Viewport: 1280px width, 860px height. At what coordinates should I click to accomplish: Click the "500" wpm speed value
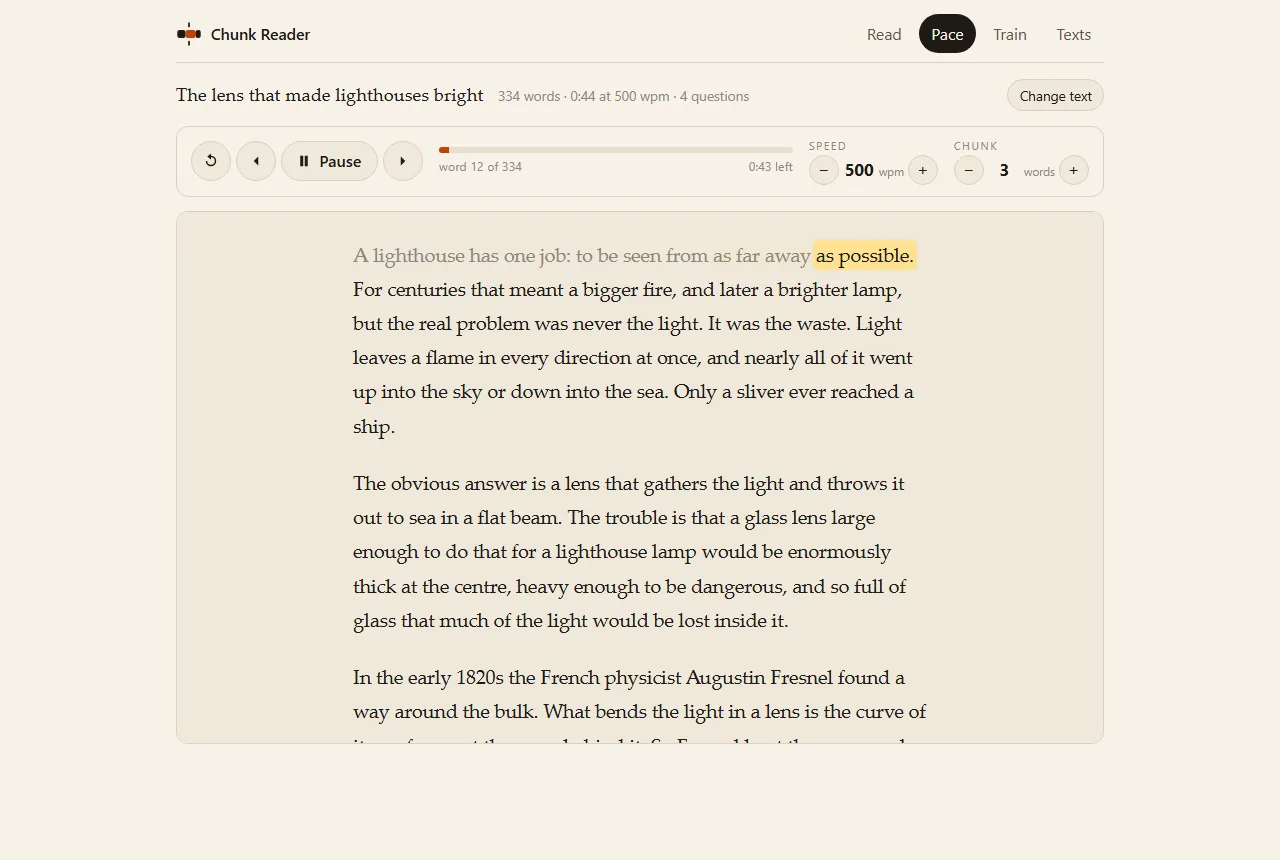pyautogui.click(x=859, y=170)
